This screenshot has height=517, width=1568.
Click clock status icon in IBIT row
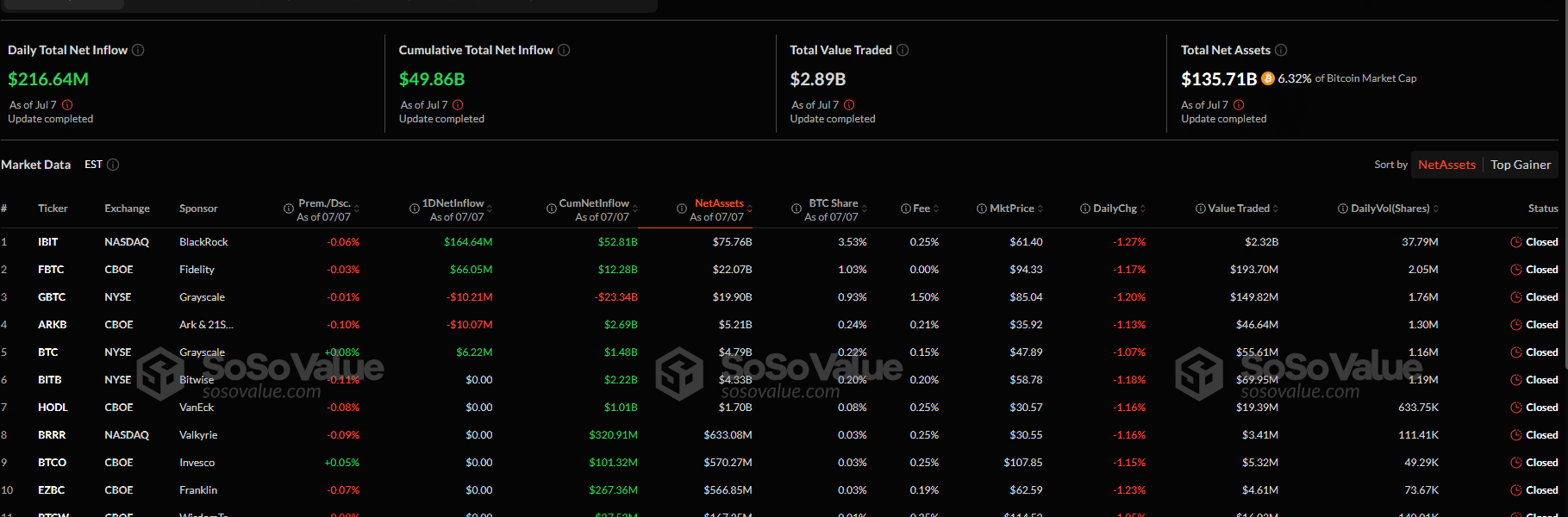point(1516,242)
